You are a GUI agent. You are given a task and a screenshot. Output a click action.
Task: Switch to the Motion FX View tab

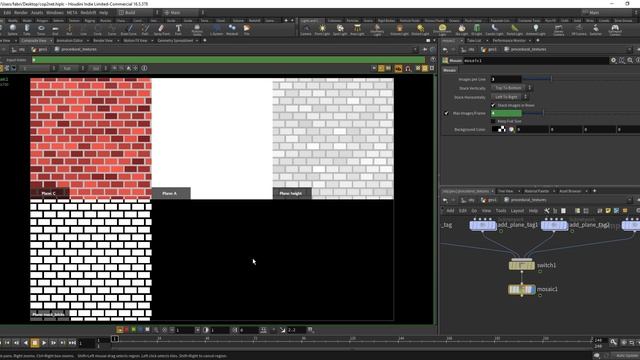click(x=135, y=40)
